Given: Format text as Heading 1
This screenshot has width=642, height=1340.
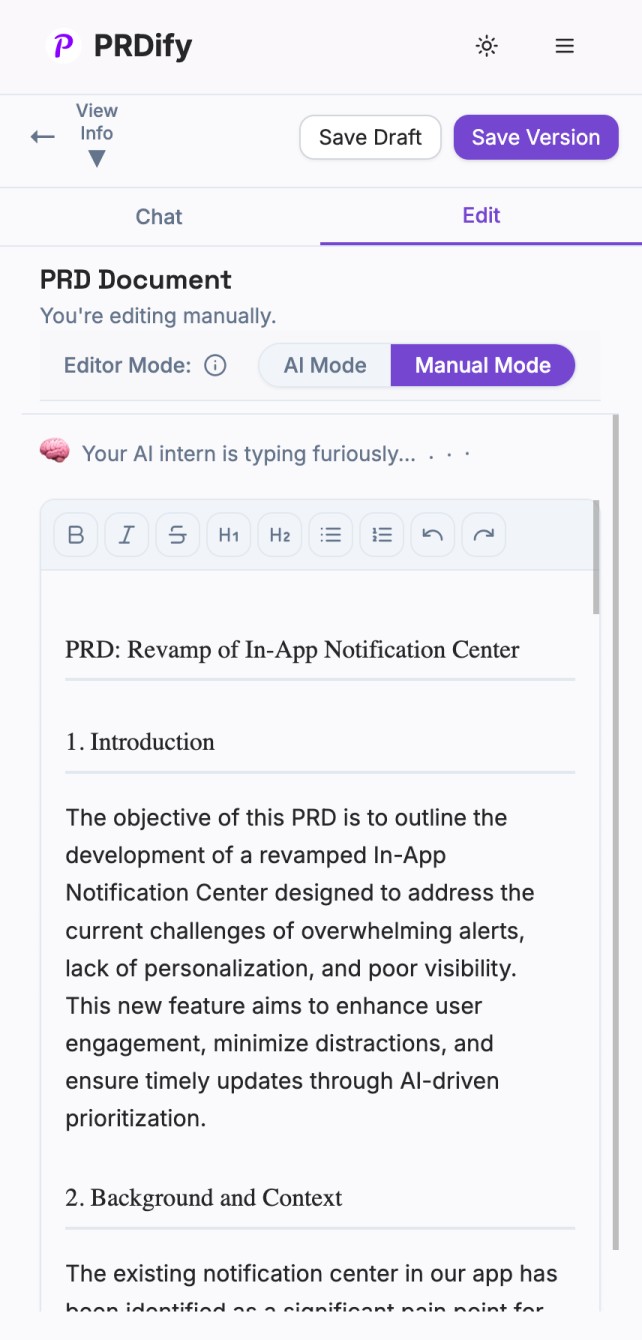Looking at the screenshot, I should 228,534.
